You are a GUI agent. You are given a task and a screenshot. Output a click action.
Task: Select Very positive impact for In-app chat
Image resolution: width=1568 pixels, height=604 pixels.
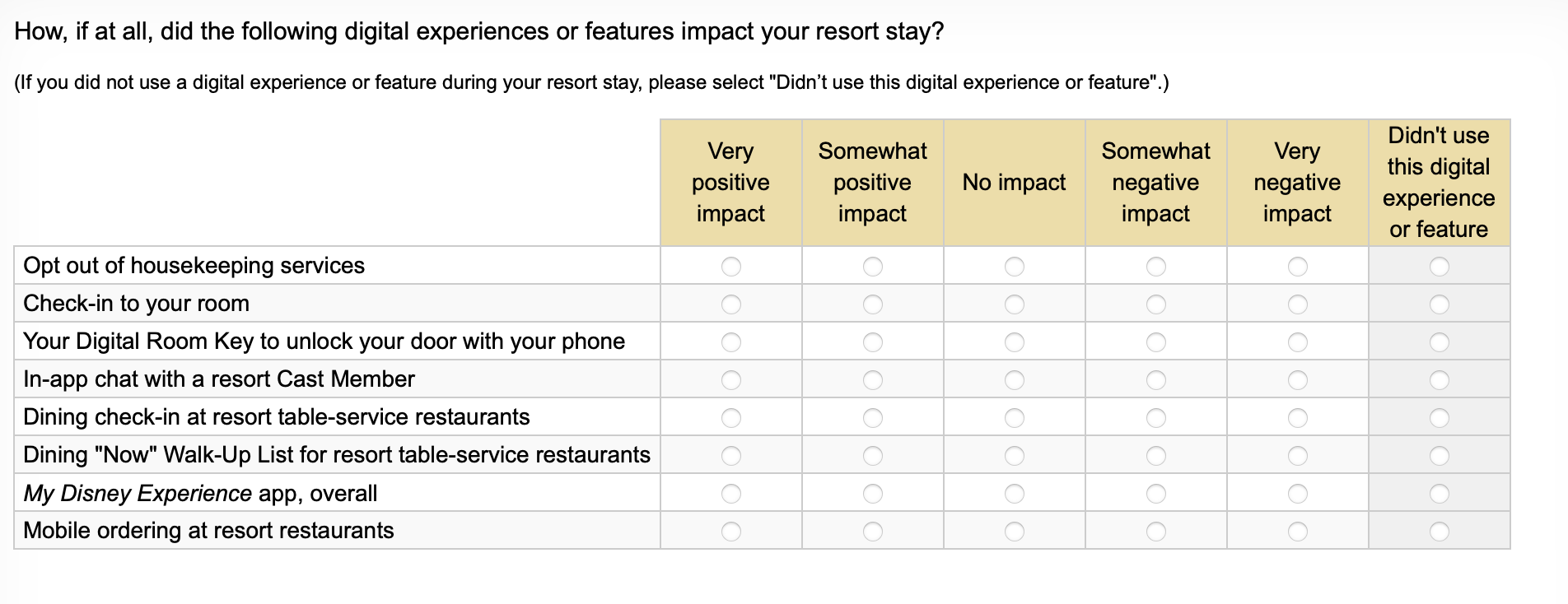point(730,380)
